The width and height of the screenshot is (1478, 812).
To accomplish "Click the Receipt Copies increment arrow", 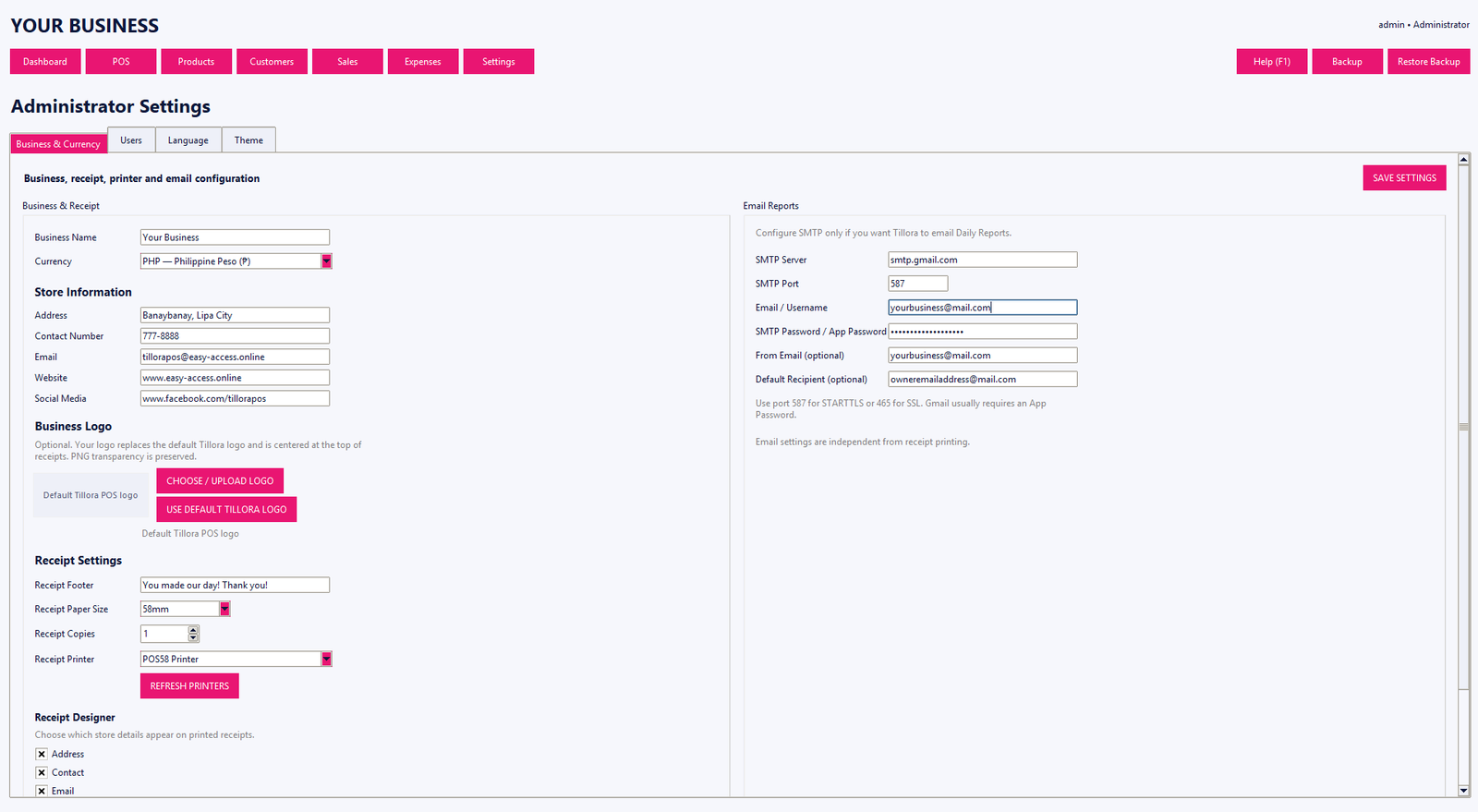I will 193,630.
